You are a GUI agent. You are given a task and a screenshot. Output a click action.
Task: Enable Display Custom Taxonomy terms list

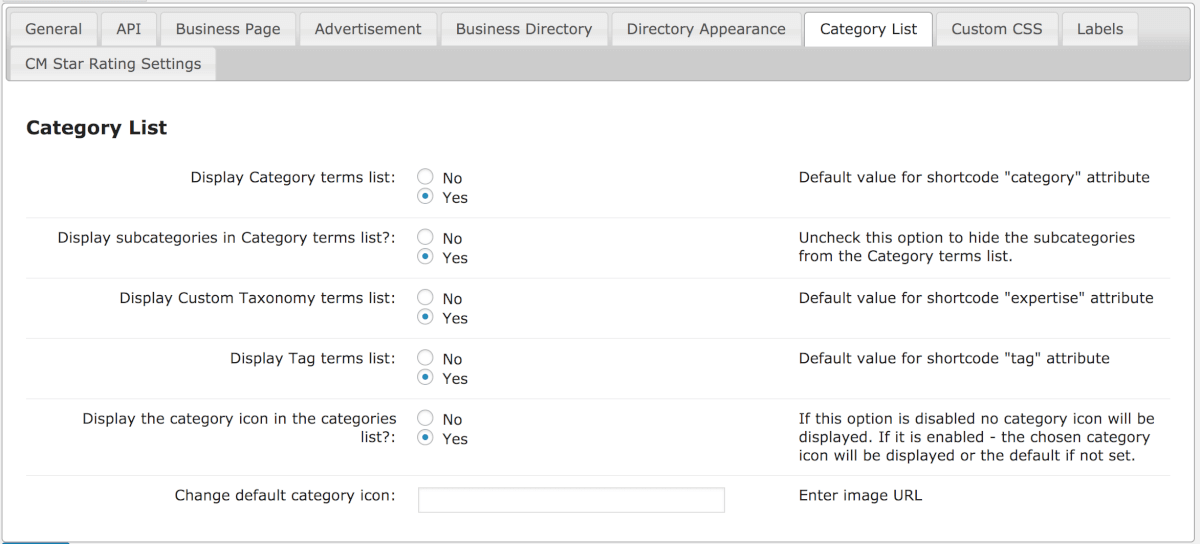(x=425, y=317)
